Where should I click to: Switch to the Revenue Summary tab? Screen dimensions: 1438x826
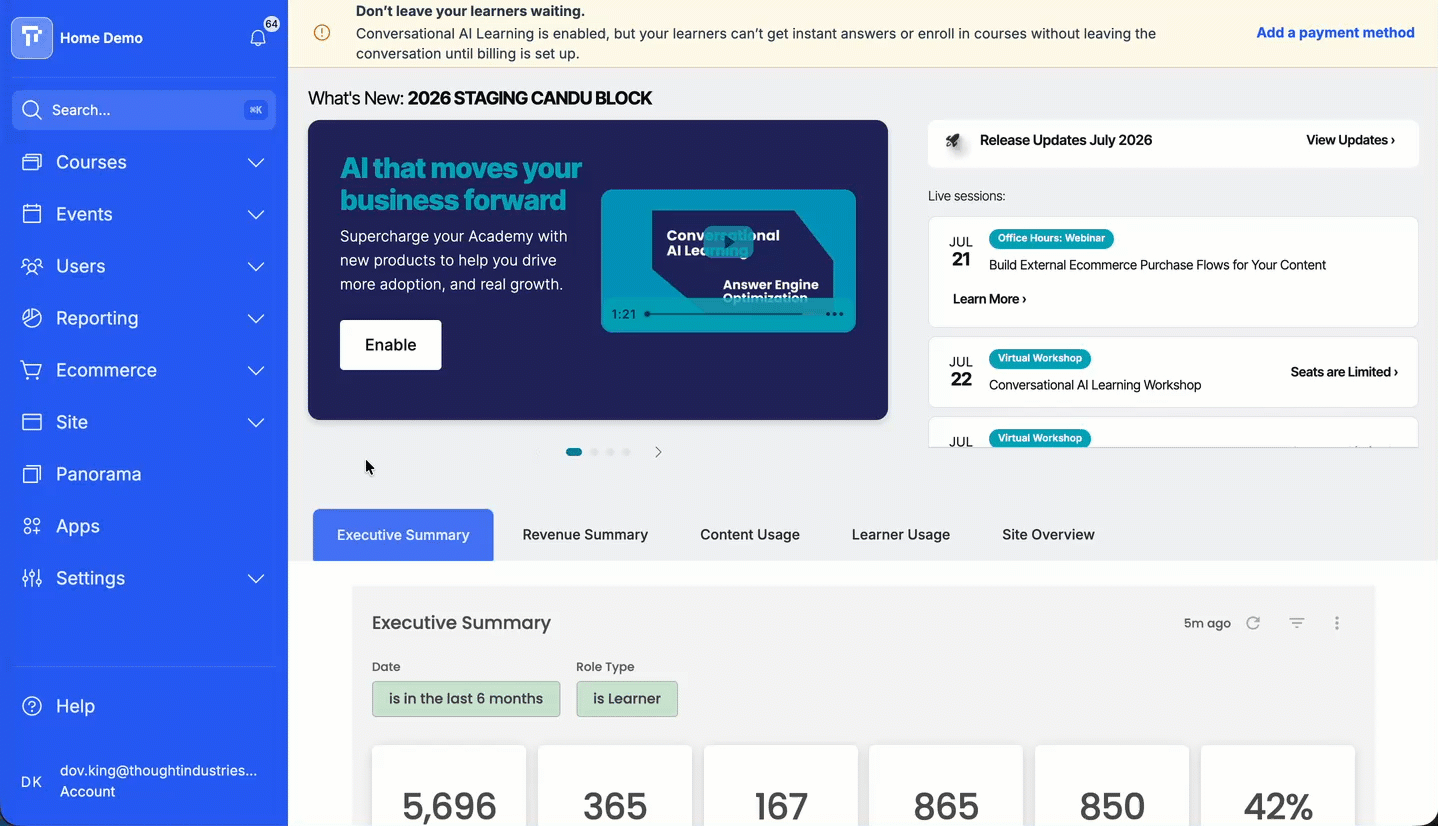585,535
